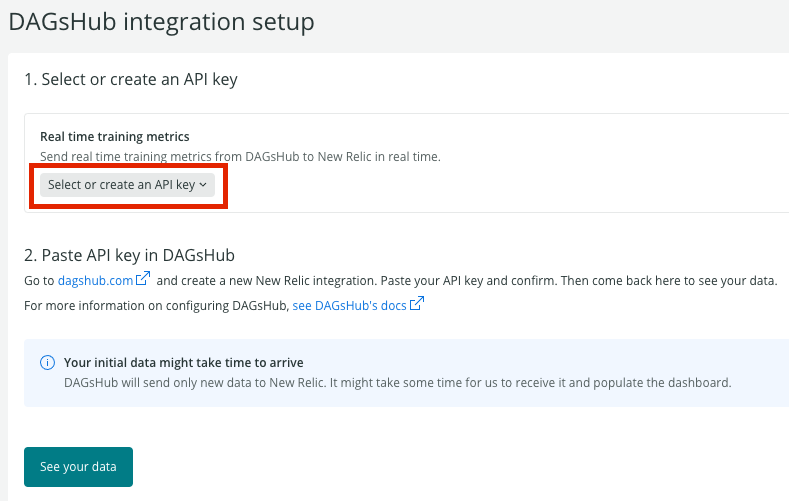
Task: Click the chevron arrow in API key selector
Action: pyautogui.click(x=203, y=185)
